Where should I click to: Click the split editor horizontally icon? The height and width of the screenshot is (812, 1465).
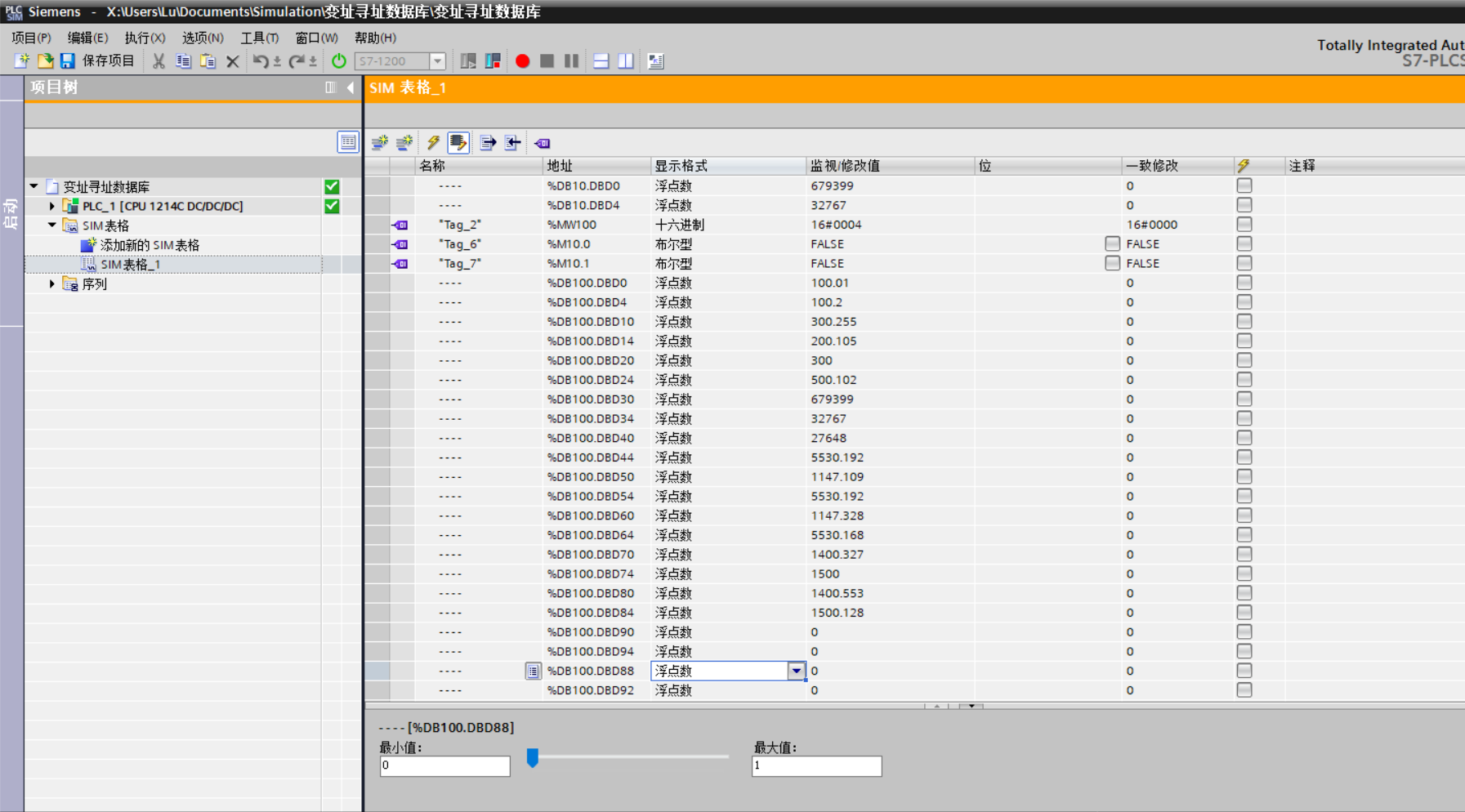pyautogui.click(x=601, y=61)
